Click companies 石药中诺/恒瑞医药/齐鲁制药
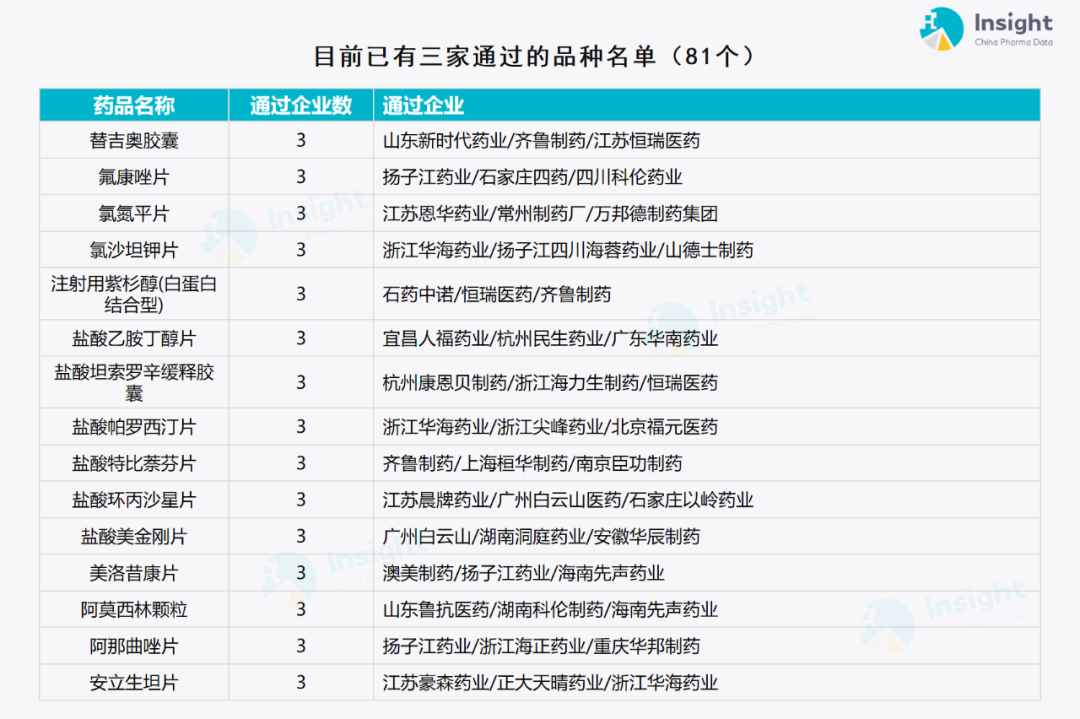Screen dimensions: 1080x719 [497, 294]
